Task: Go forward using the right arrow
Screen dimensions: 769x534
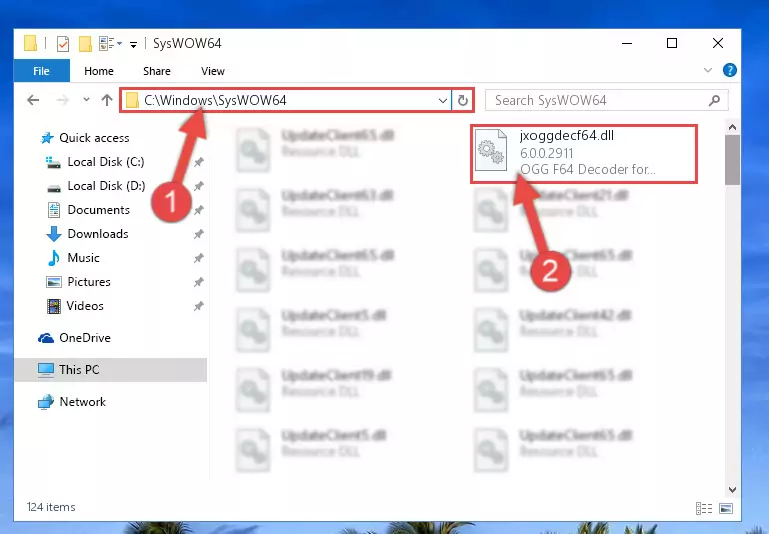Action: point(63,100)
